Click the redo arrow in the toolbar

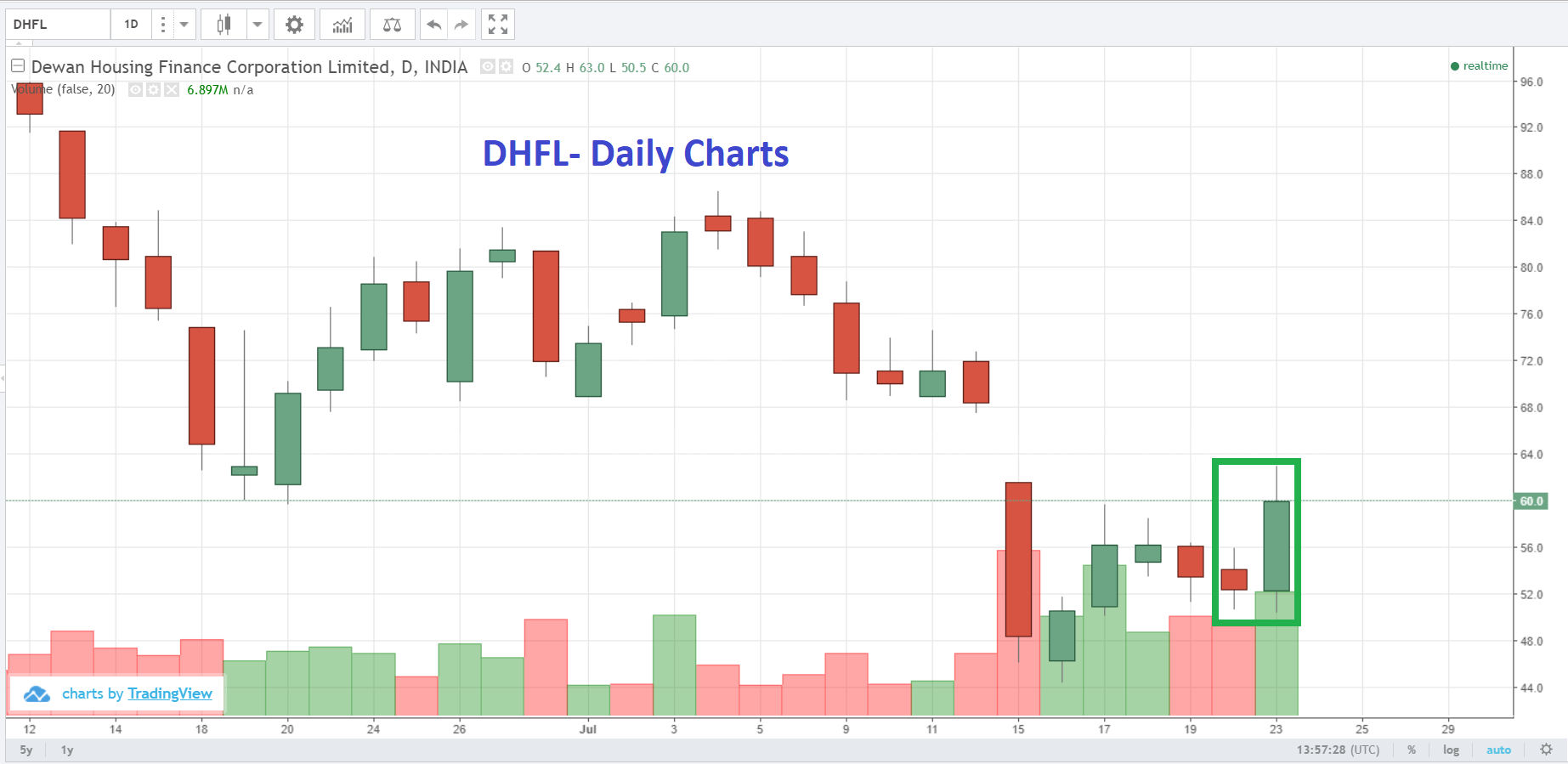[x=461, y=25]
